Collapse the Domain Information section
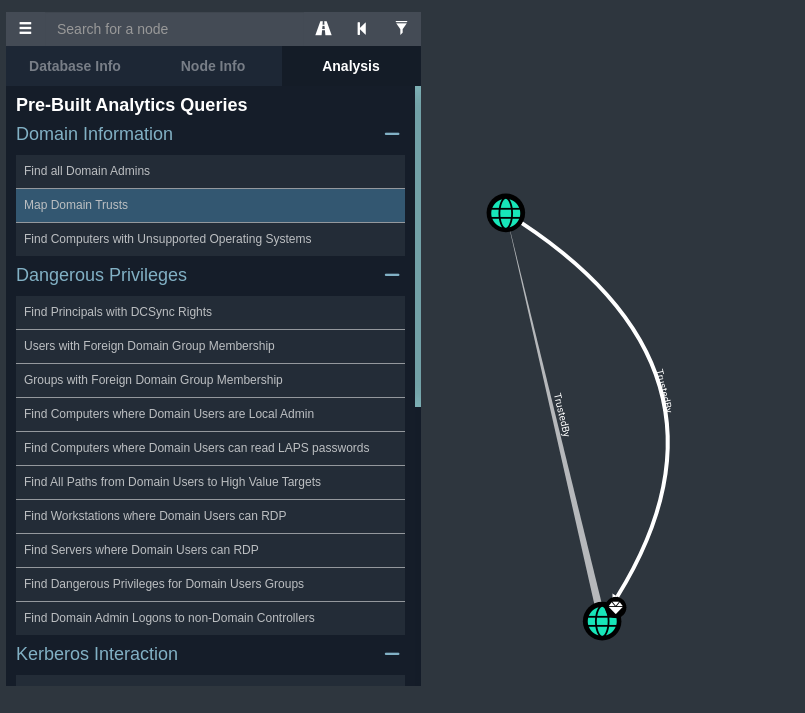805x713 pixels. click(392, 134)
